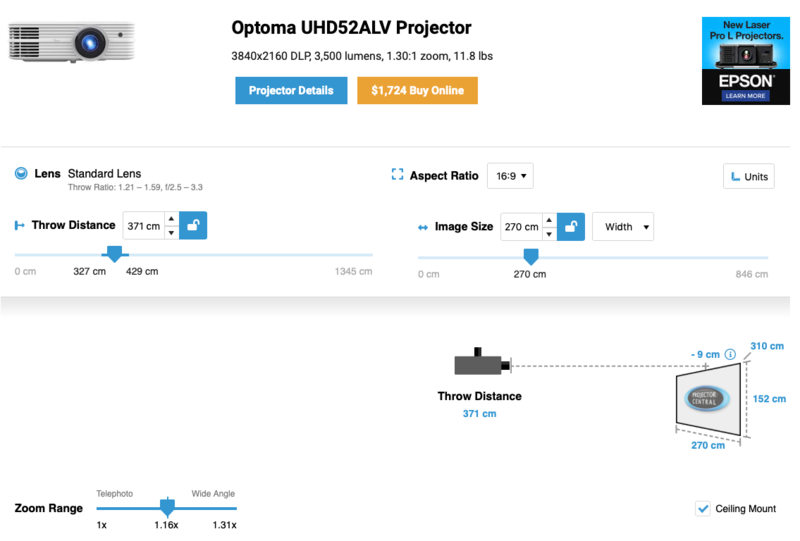Click the Lens icon beside Standard Lens

coord(21,174)
